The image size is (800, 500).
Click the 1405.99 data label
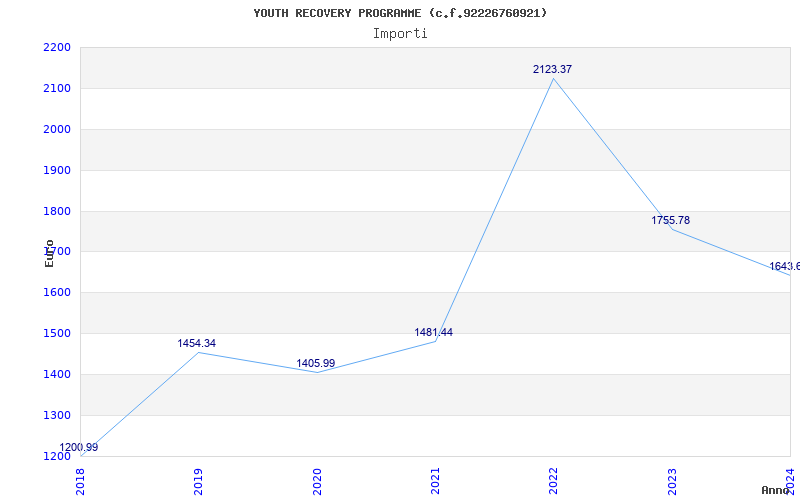click(x=316, y=363)
